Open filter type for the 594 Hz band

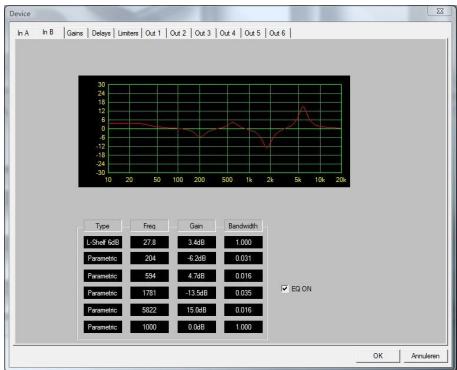click(103, 276)
